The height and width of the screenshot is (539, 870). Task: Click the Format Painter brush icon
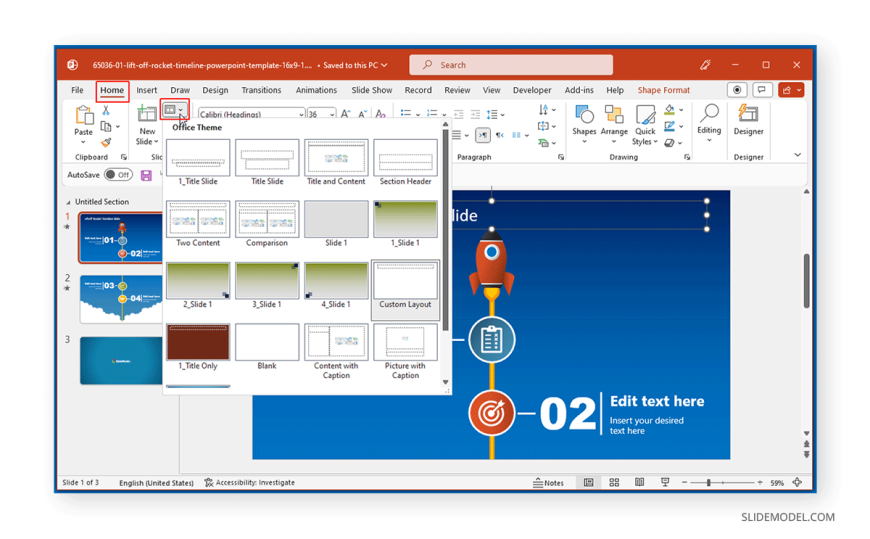pyautogui.click(x=106, y=142)
